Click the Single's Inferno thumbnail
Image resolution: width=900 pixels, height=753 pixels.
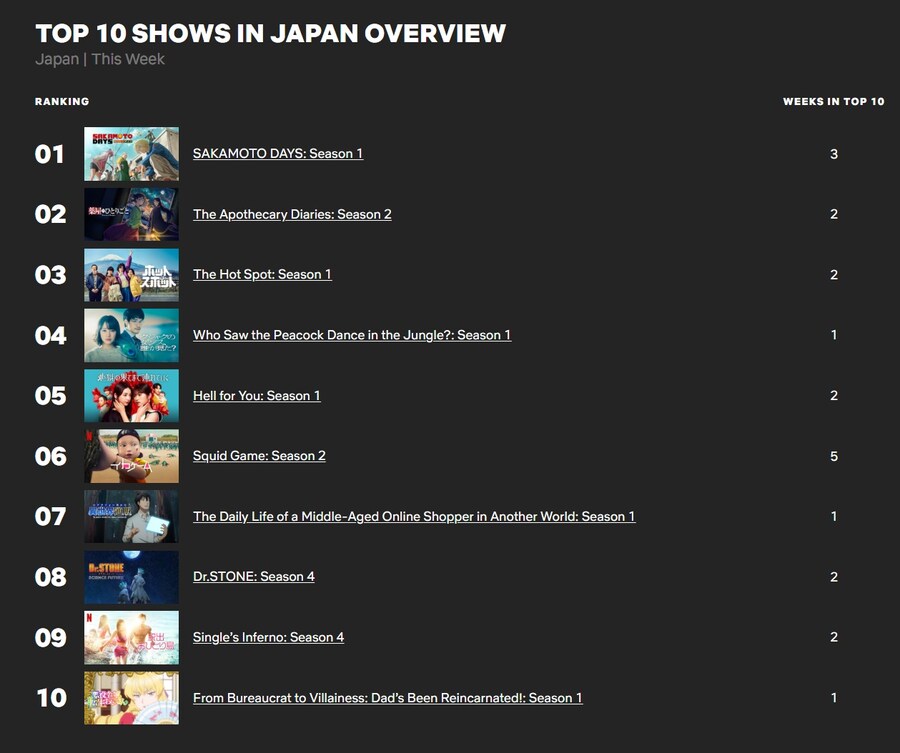pos(131,637)
